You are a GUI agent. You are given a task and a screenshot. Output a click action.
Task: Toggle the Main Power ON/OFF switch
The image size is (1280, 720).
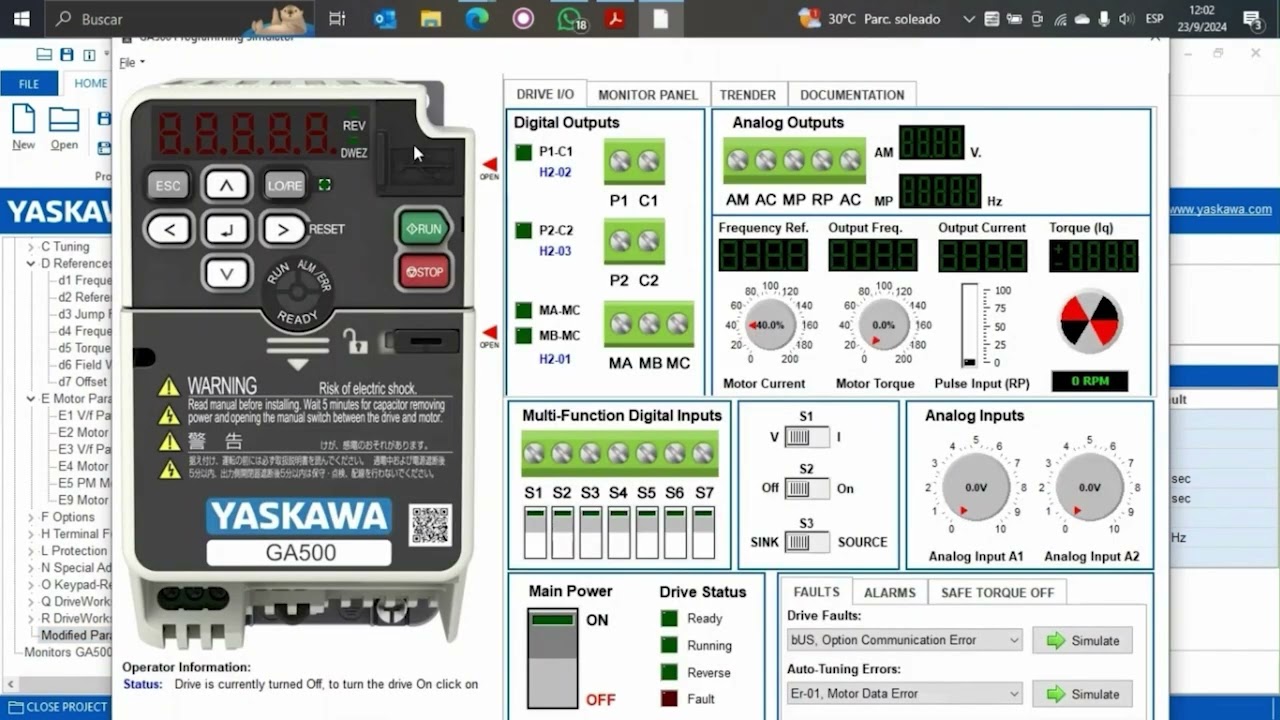pyautogui.click(x=552, y=659)
